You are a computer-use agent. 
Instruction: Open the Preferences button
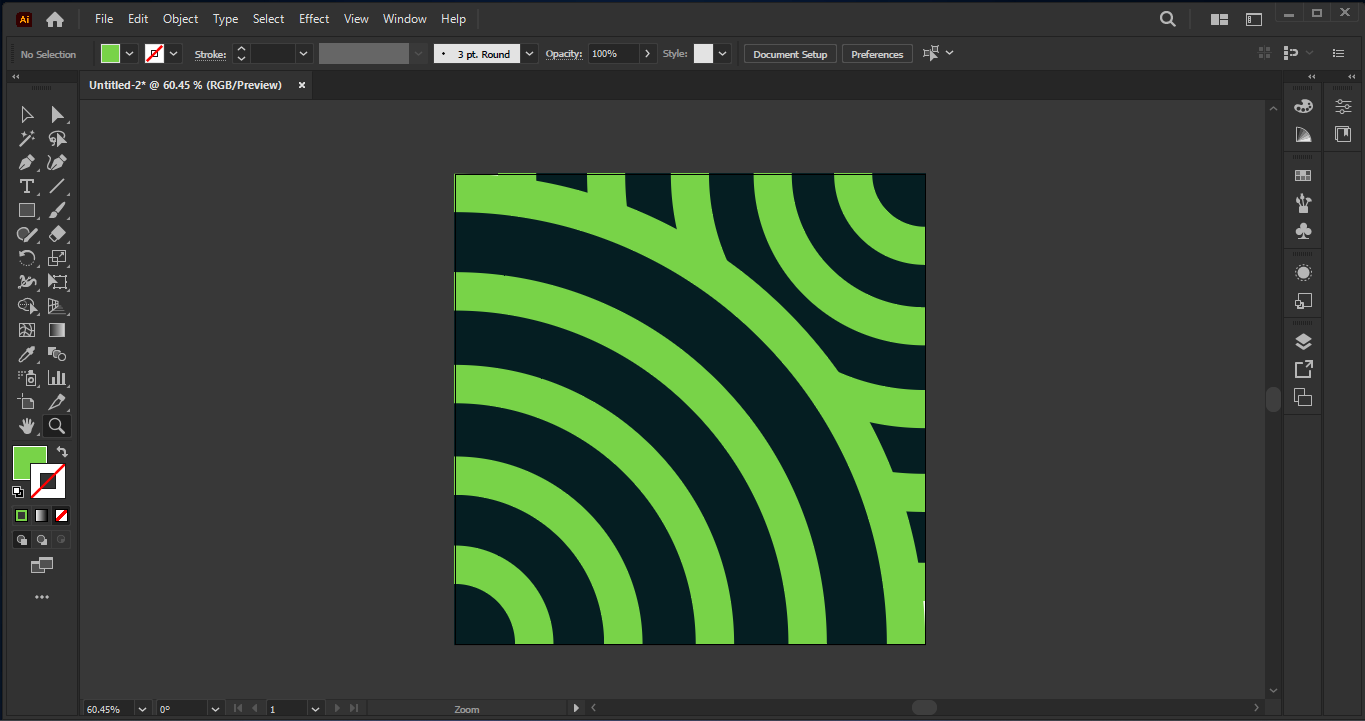pyautogui.click(x=877, y=54)
